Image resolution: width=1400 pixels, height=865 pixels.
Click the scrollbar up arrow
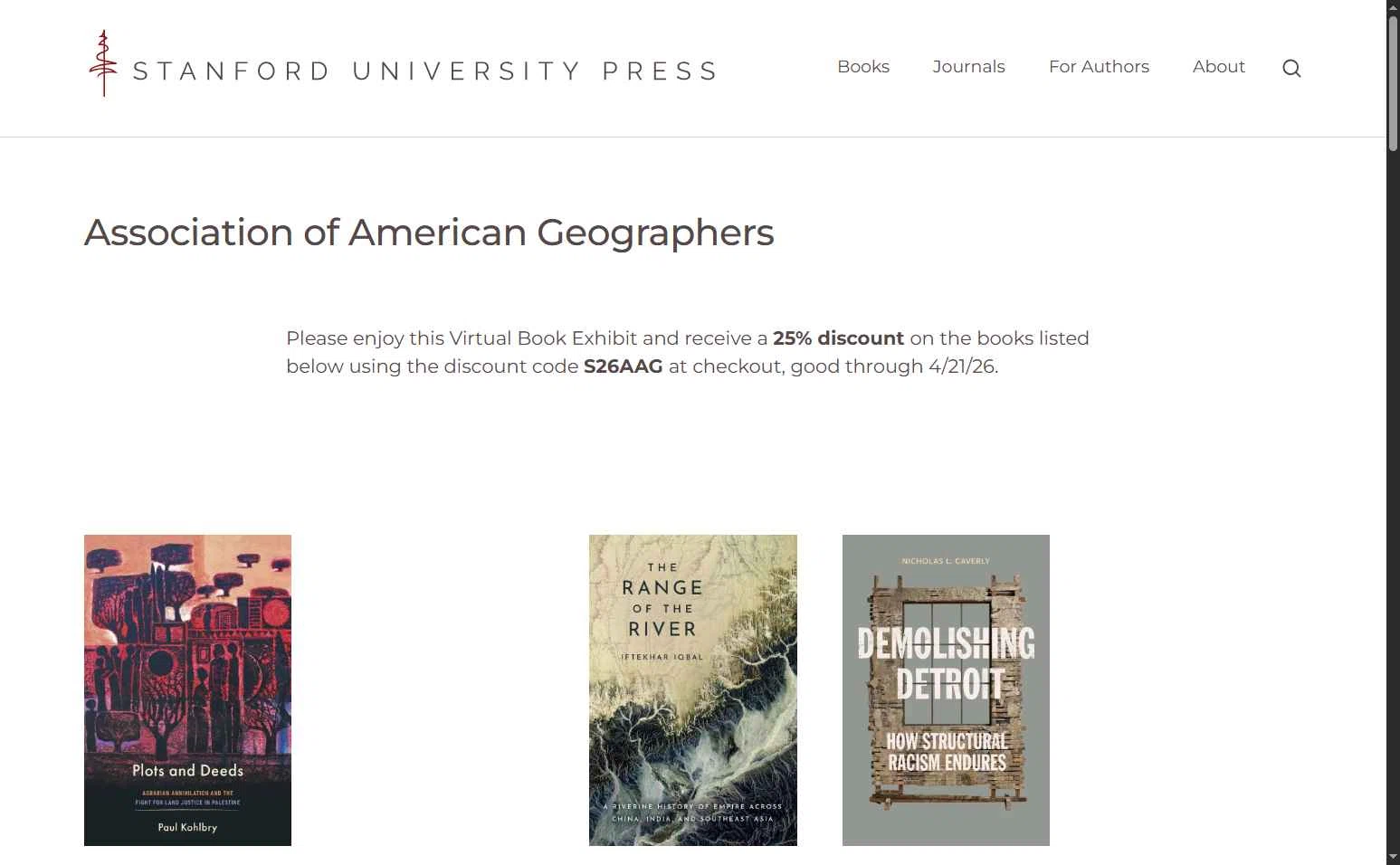click(1393, 7)
